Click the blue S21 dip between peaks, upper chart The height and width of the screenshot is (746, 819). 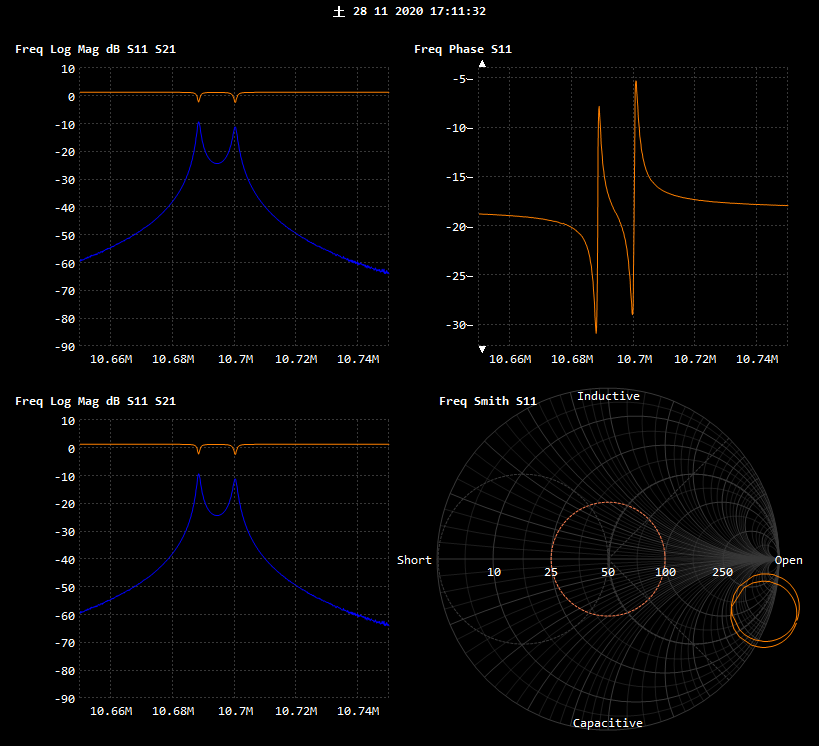pos(217,163)
